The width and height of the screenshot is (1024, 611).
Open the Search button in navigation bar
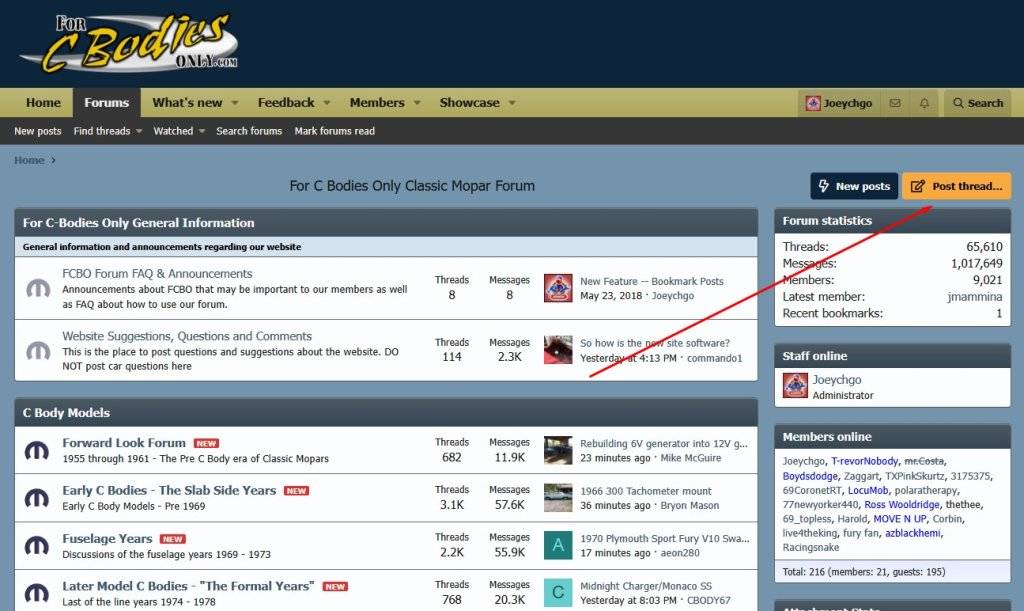click(x=976, y=103)
